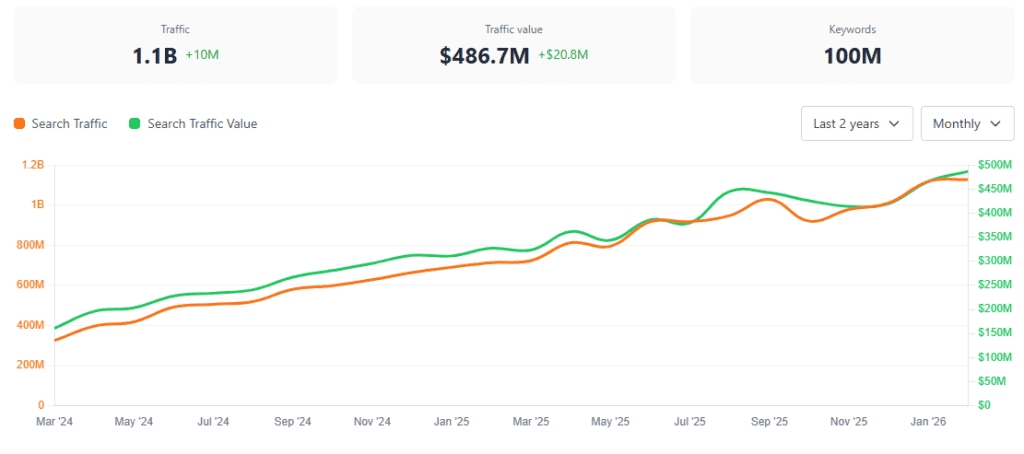The image size is (1024, 454).
Task: Click the $200M right axis value
Action: tap(995, 309)
